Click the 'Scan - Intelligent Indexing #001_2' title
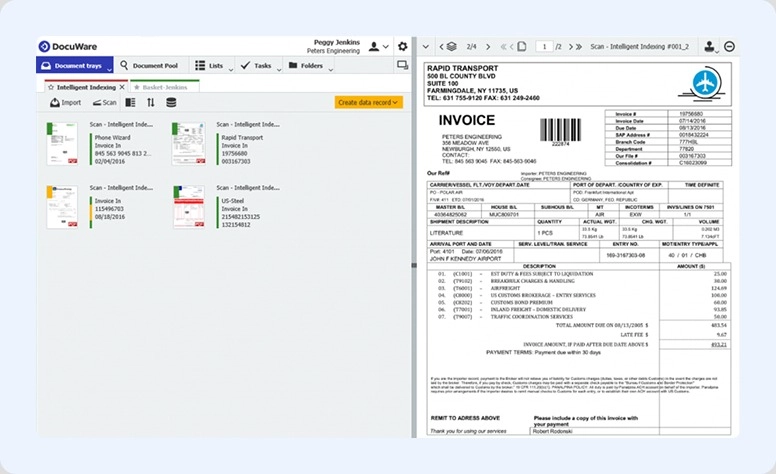Viewport: 776px width, 474px height. (x=639, y=47)
